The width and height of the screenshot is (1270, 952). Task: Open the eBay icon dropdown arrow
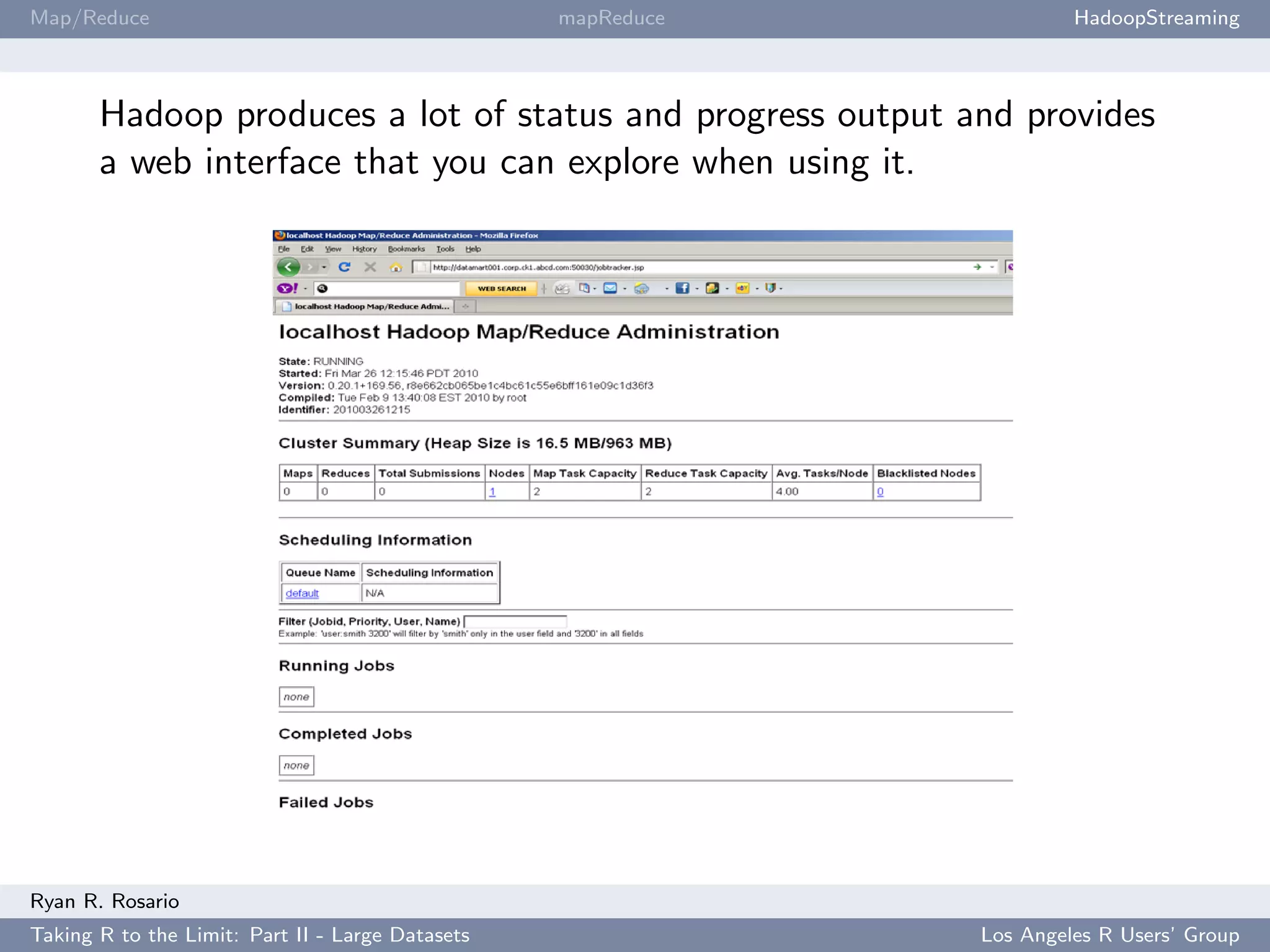click(757, 289)
